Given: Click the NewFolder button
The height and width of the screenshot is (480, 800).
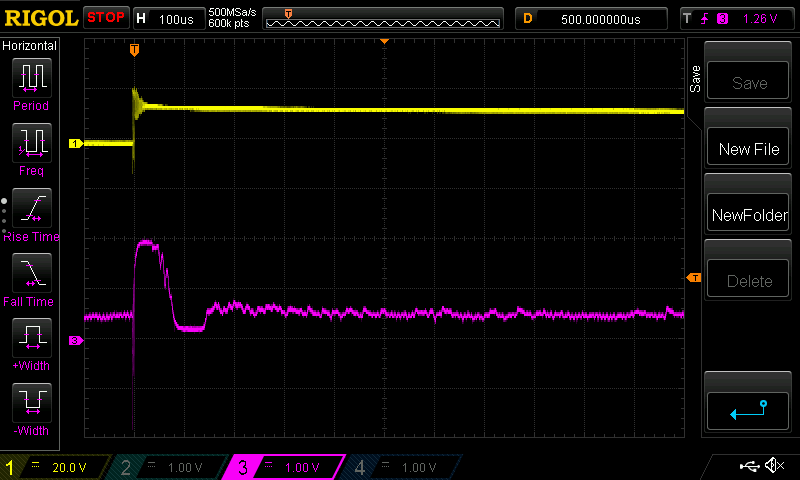Looking at the screenshot, I should (748, 213).
